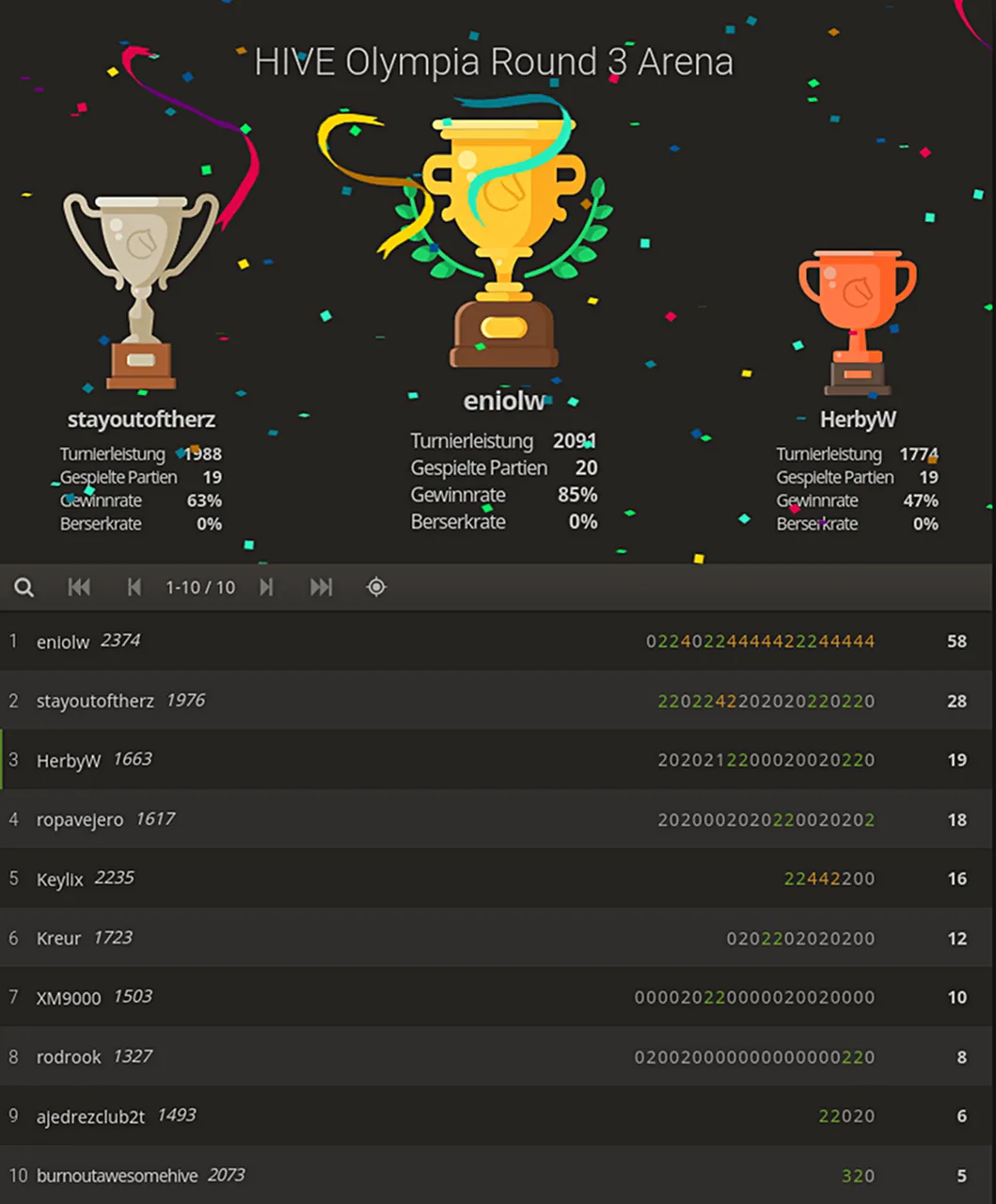Go to next standings page
Image resolution: width=996 pixels, height=1204 pixels.
point(266,587)
